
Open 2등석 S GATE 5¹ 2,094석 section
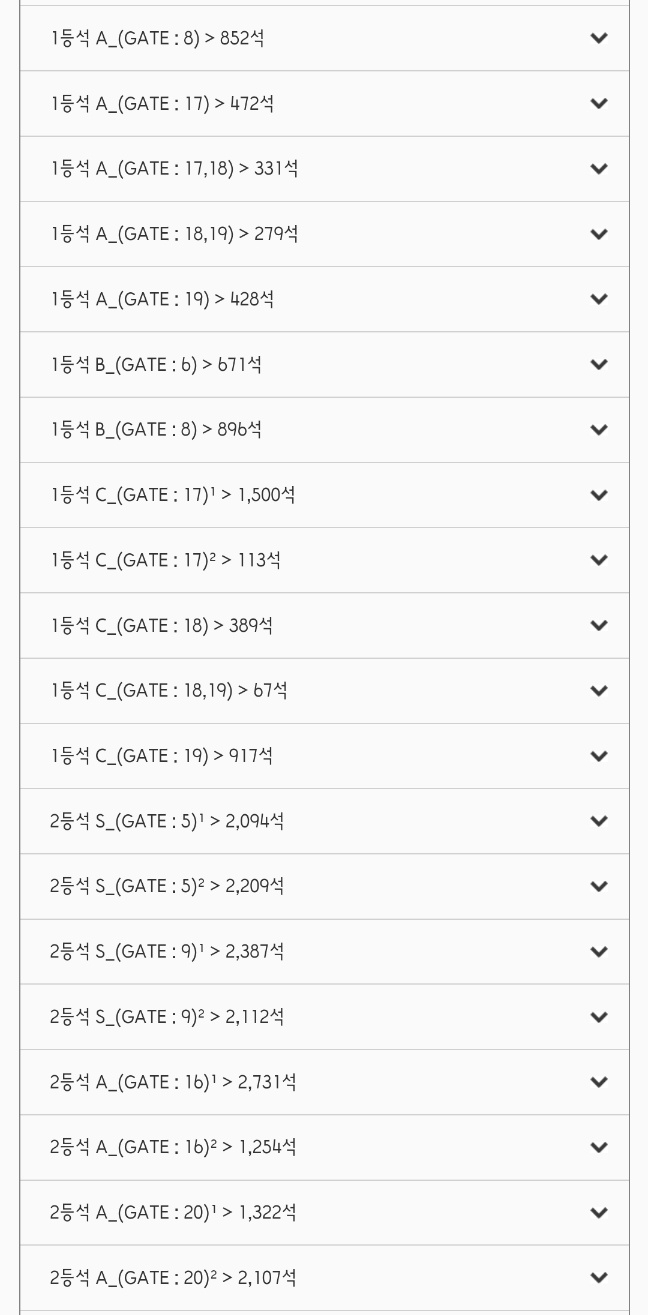(324, 821)
